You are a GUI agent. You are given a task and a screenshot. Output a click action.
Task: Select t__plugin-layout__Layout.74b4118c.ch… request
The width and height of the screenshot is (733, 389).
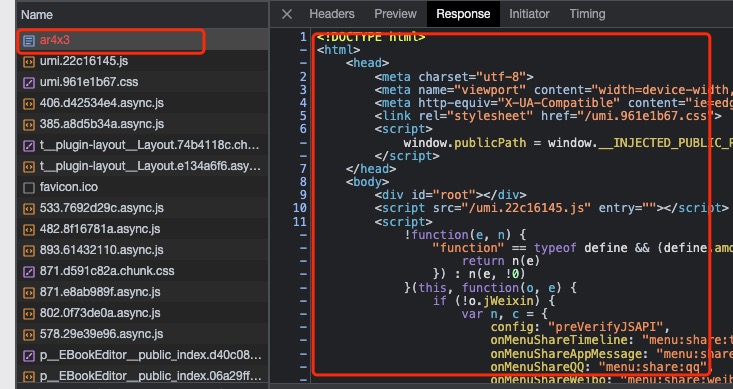[x=143, y=145]
